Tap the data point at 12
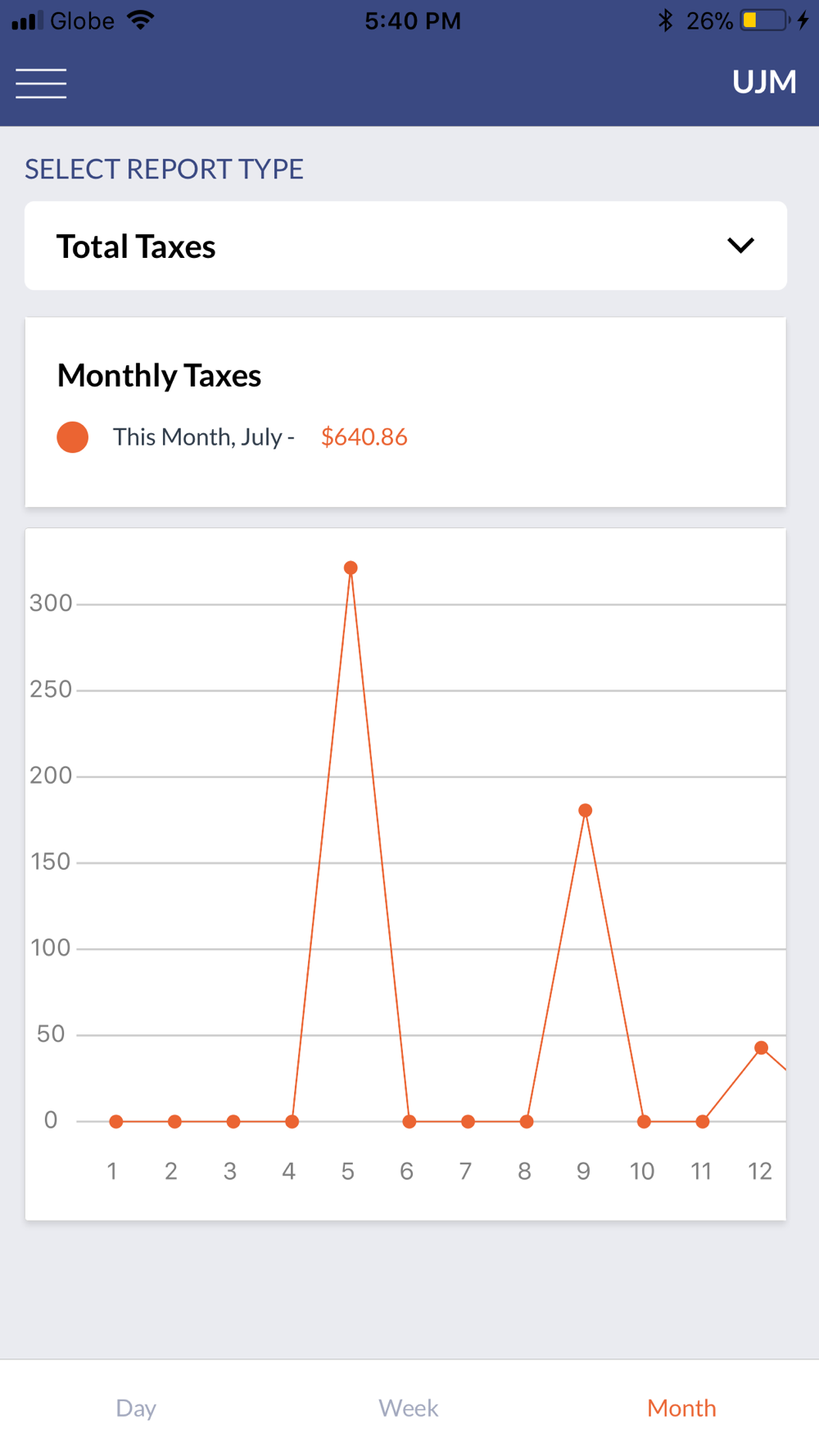The height and width of the screenshot is (1456, 819). coord(761,1048)
